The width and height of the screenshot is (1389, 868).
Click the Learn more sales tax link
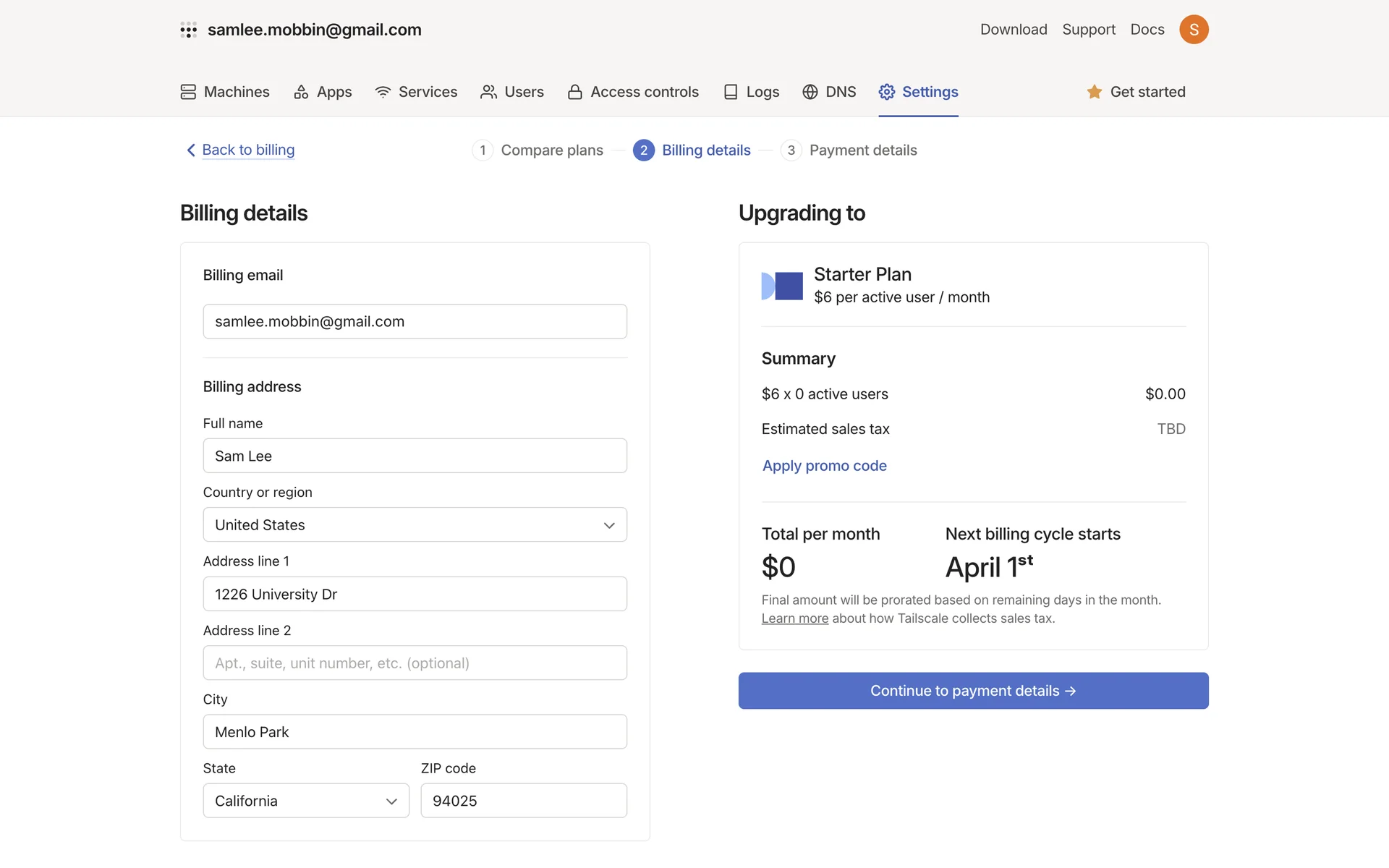[794, 618]
